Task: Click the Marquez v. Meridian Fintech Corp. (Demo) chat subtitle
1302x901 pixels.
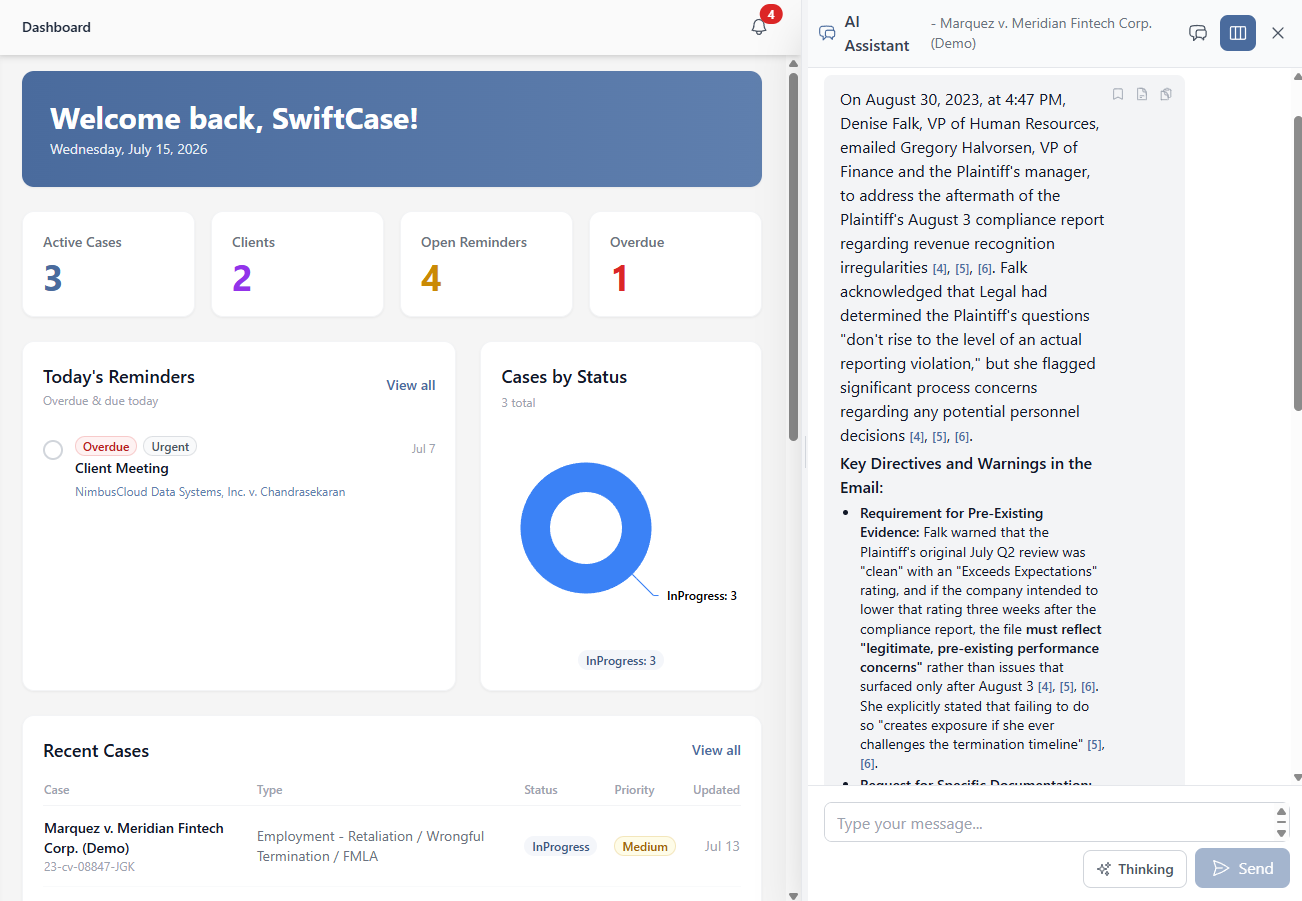Action: click(x=1041, y=33)
